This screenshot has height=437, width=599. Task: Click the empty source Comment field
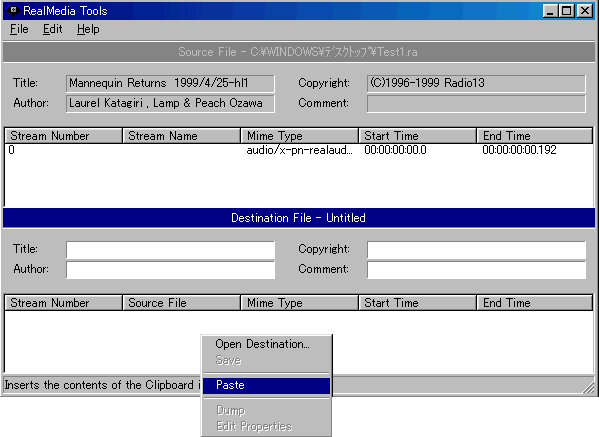[x=476, y=104]
